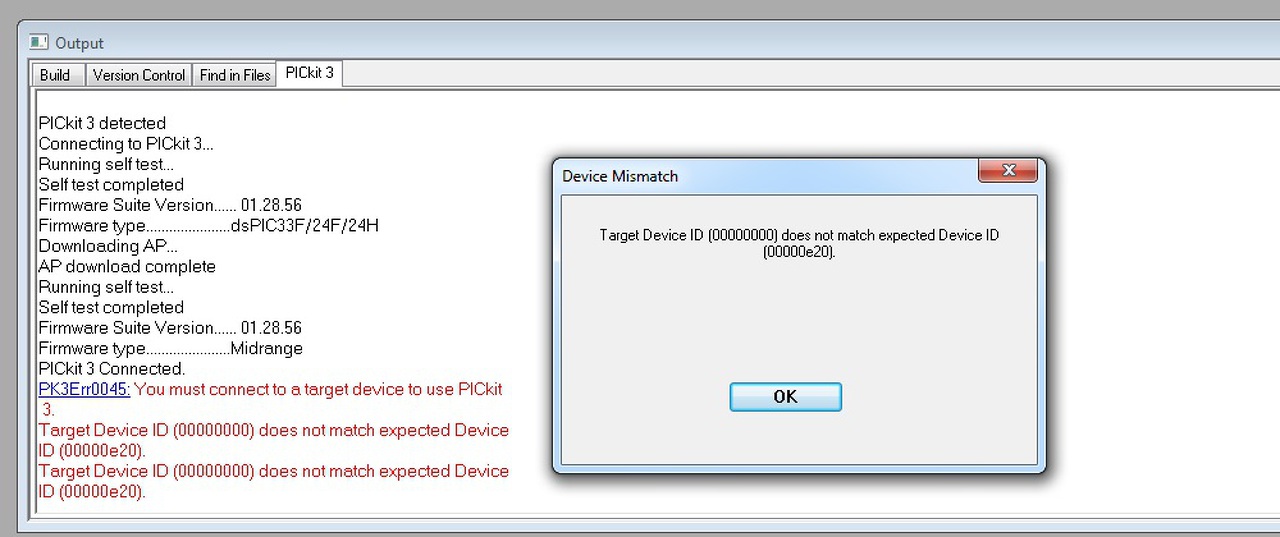Click the "Downloading AP..." output line

108,246
